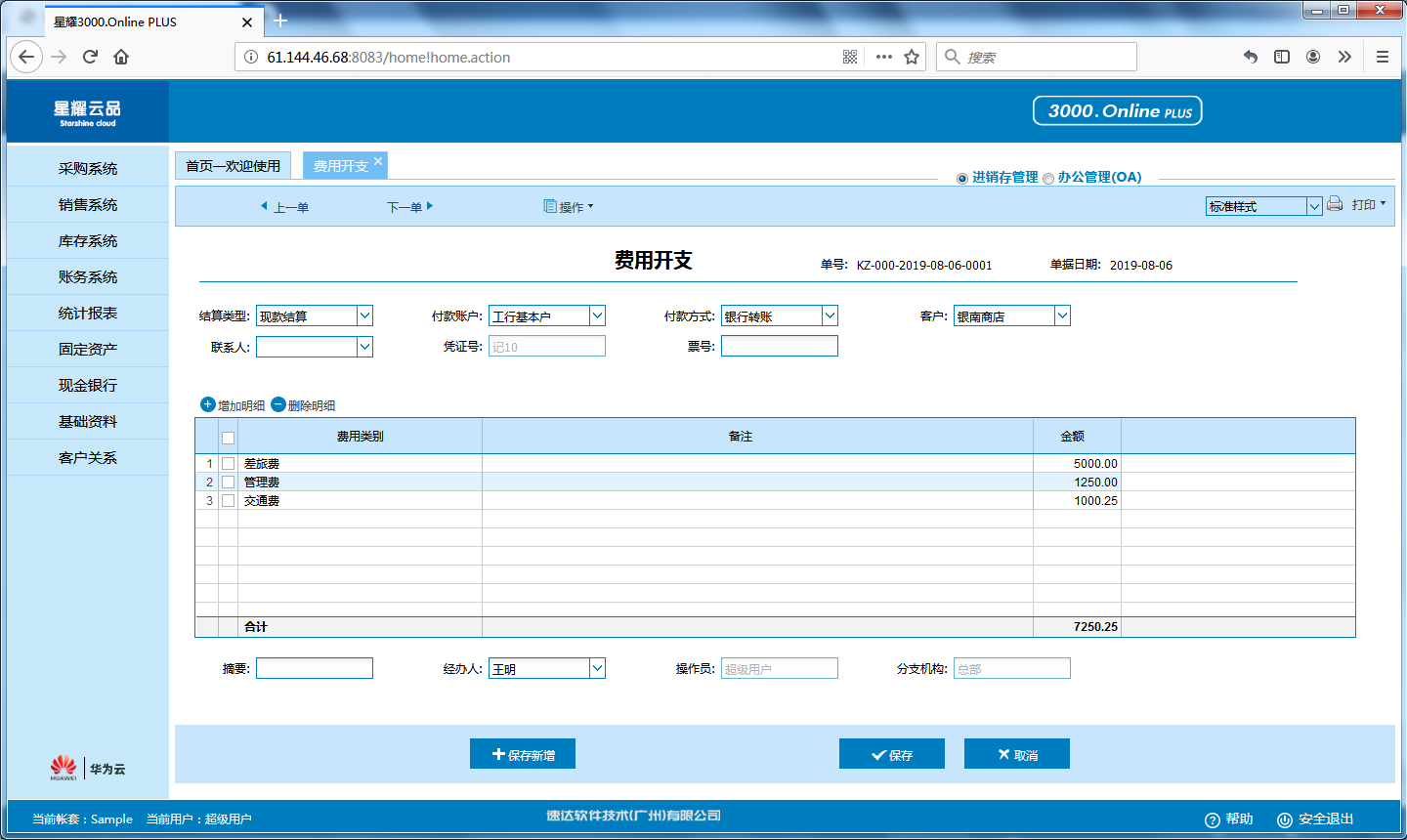Select the 办公管理(OA) radio button
Viewport: 1407px width, 840px height.
pyautogui.click(x=1048, y=179)
